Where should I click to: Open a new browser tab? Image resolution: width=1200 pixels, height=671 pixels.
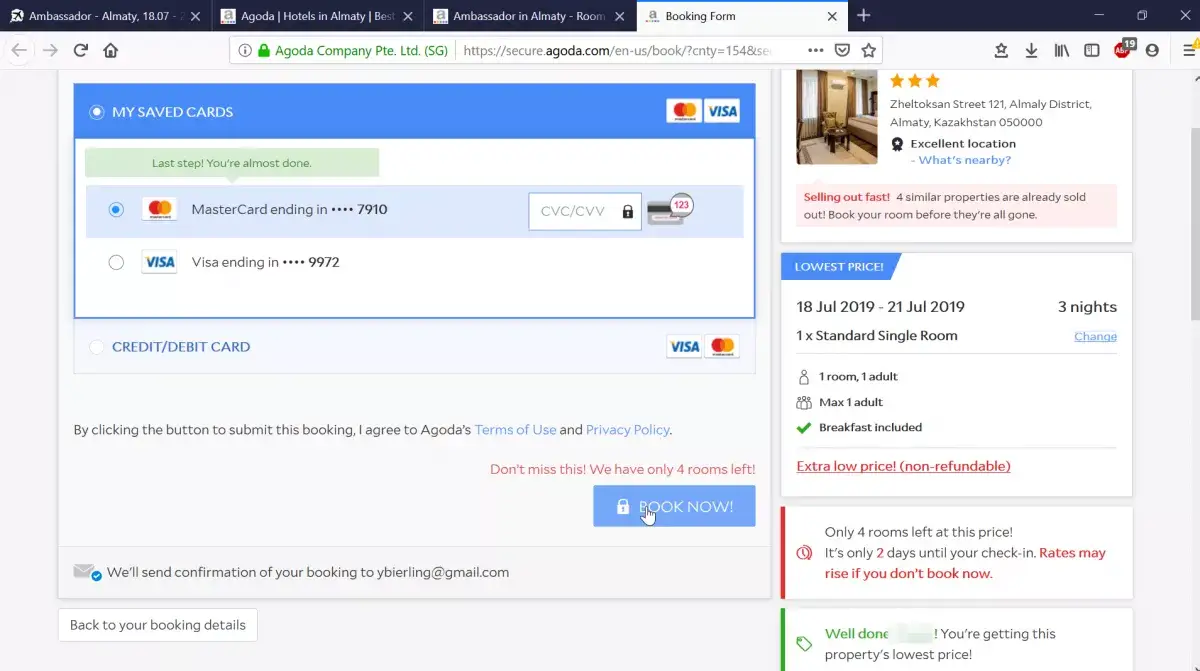coord(864,16)
